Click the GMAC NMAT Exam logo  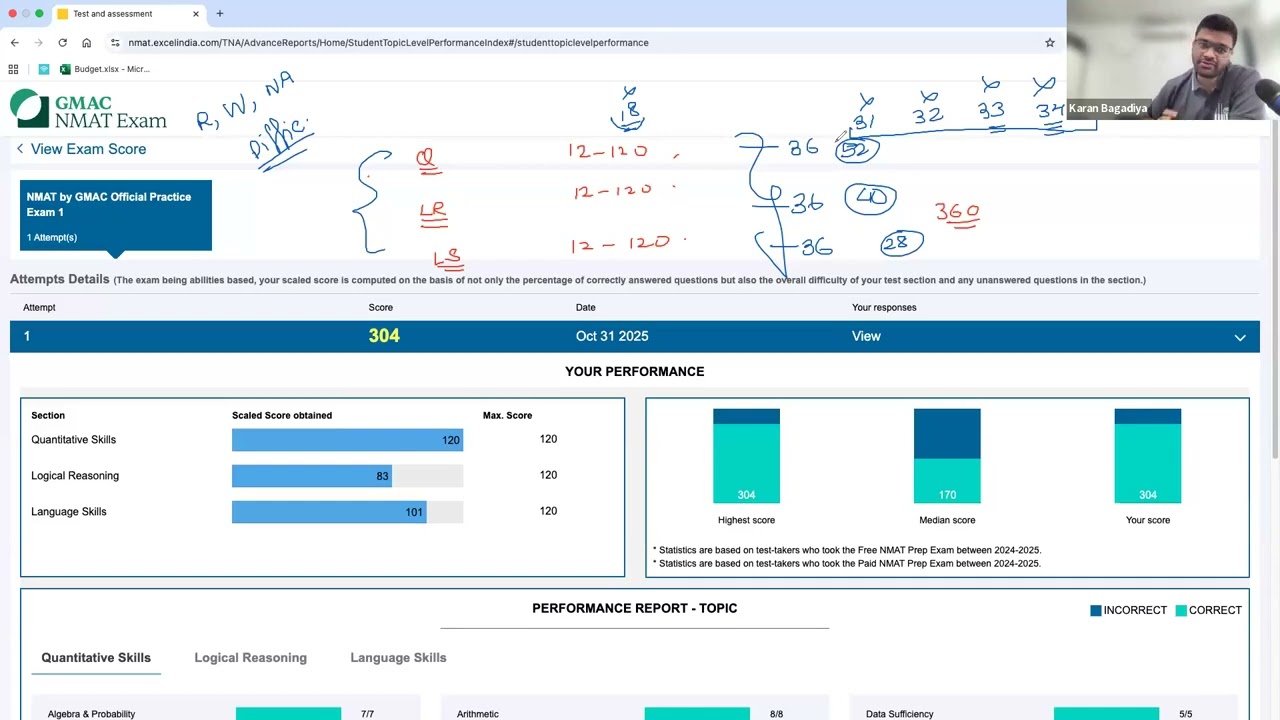88,110
